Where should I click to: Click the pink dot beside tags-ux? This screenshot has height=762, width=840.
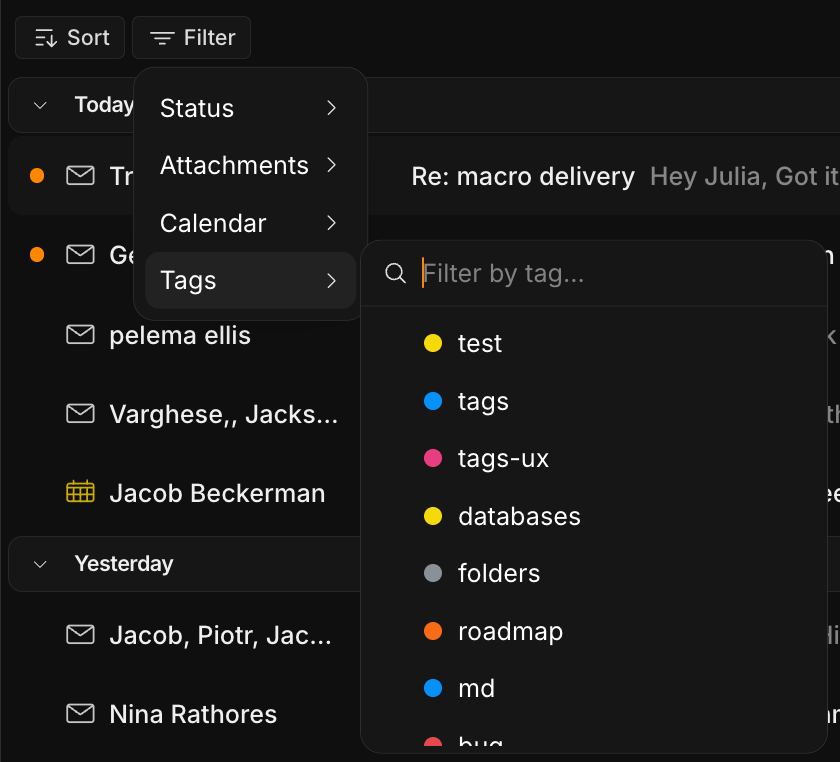(433, 459)
